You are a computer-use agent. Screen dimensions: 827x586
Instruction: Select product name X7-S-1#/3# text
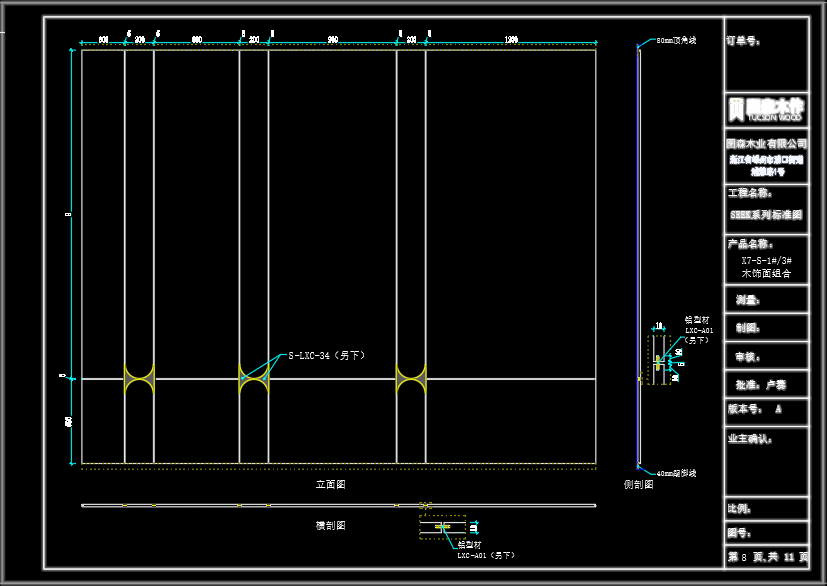point(766,260)
